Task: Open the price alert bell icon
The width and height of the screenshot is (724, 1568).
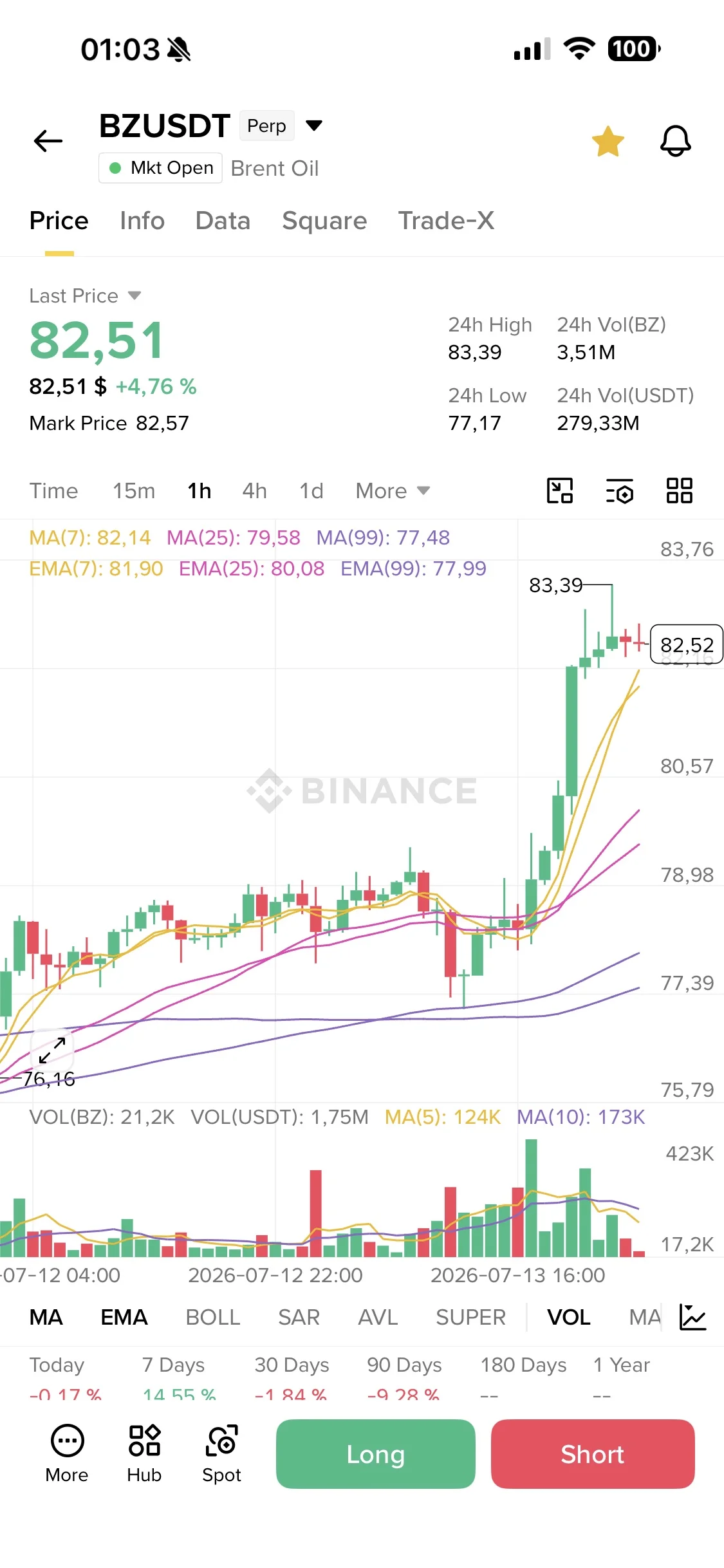Action: click(676, 141)
